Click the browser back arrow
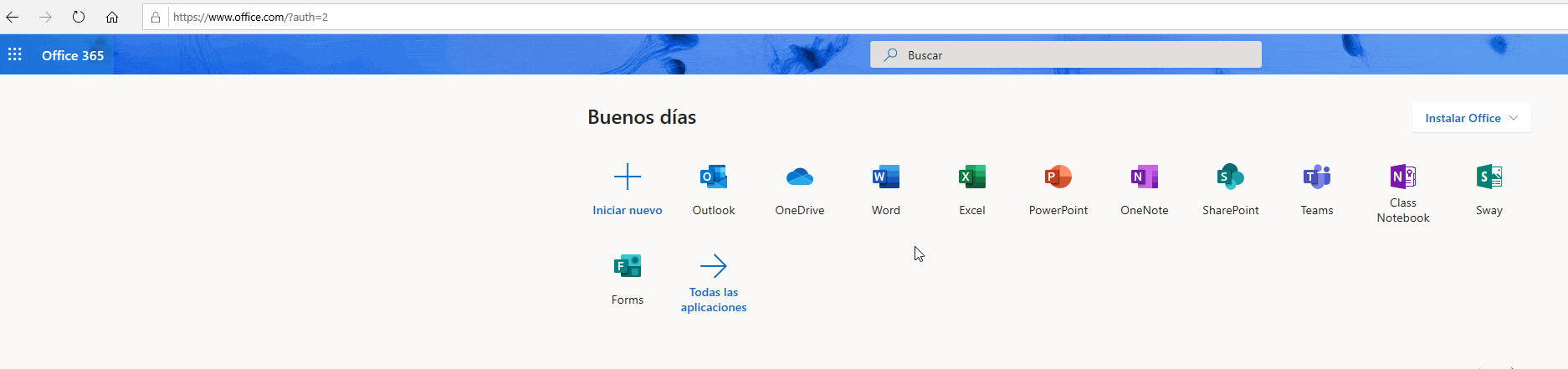1568x369 pixels. (13, 17)
